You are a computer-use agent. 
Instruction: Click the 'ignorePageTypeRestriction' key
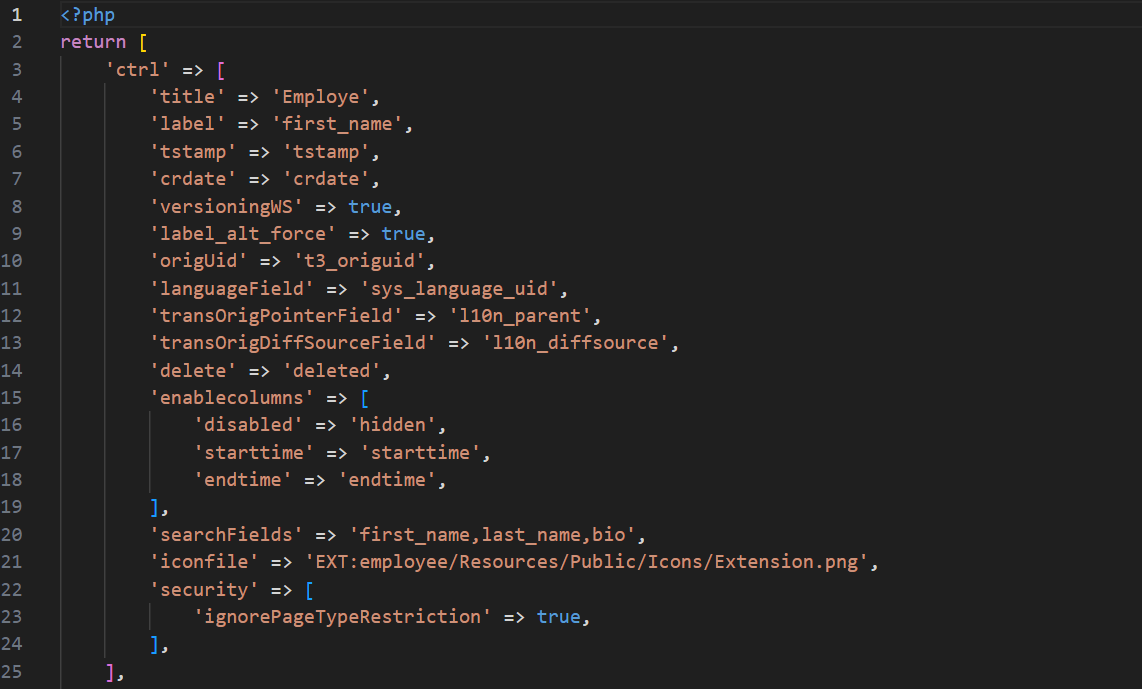point(342,617)
